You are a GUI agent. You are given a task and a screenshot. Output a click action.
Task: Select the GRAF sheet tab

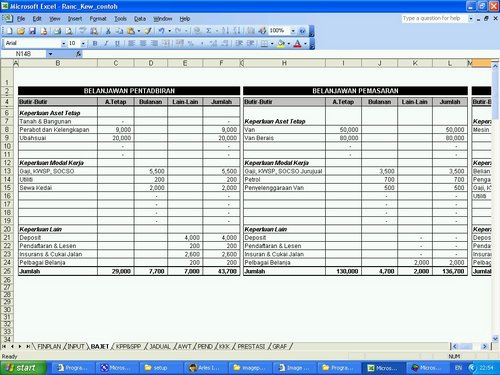pyautogui.click(x=280, y=347)
